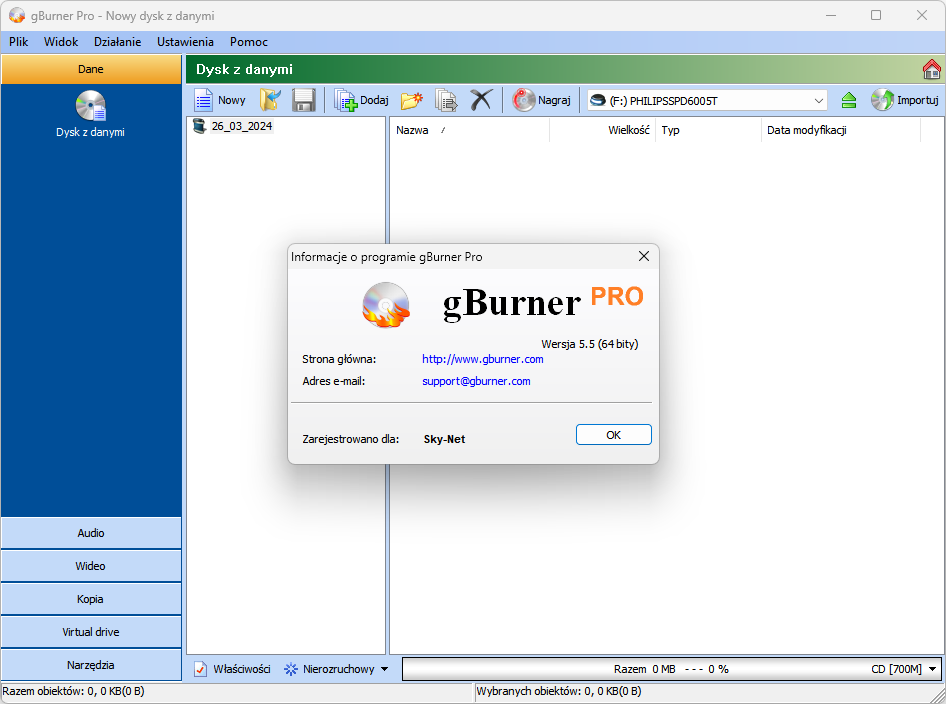Click the copy files toolbar icon
Image resolution: width=946 pixels, height=704 pixels.
pyautogui.click(x=446, y=100)
